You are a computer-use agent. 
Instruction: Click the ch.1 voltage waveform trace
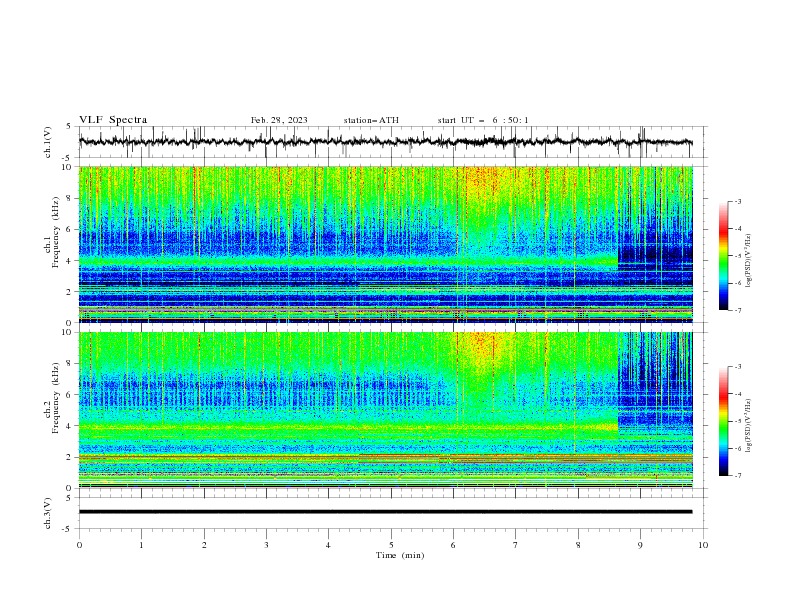(385, 142)
